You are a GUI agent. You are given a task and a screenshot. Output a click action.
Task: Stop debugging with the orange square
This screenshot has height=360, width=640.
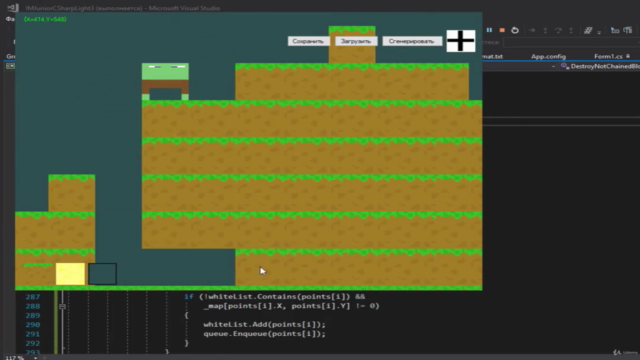502,30
